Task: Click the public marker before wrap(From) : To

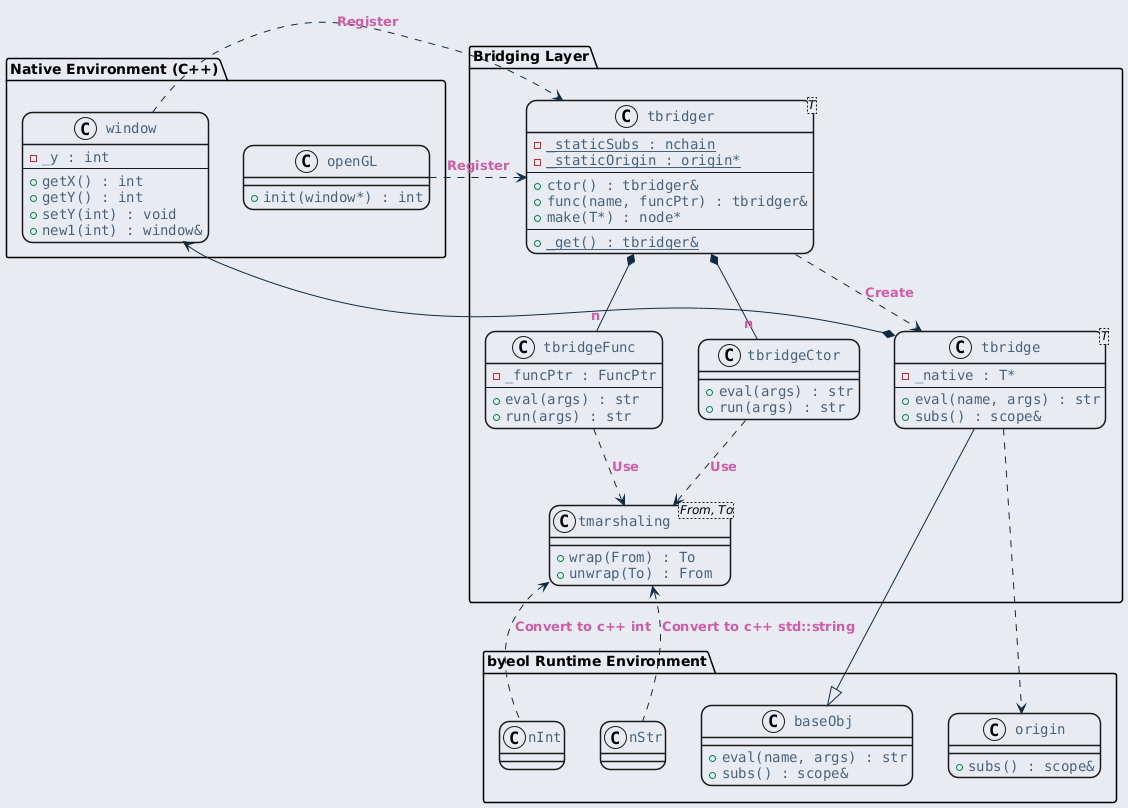Action: (x=560, y=558)
